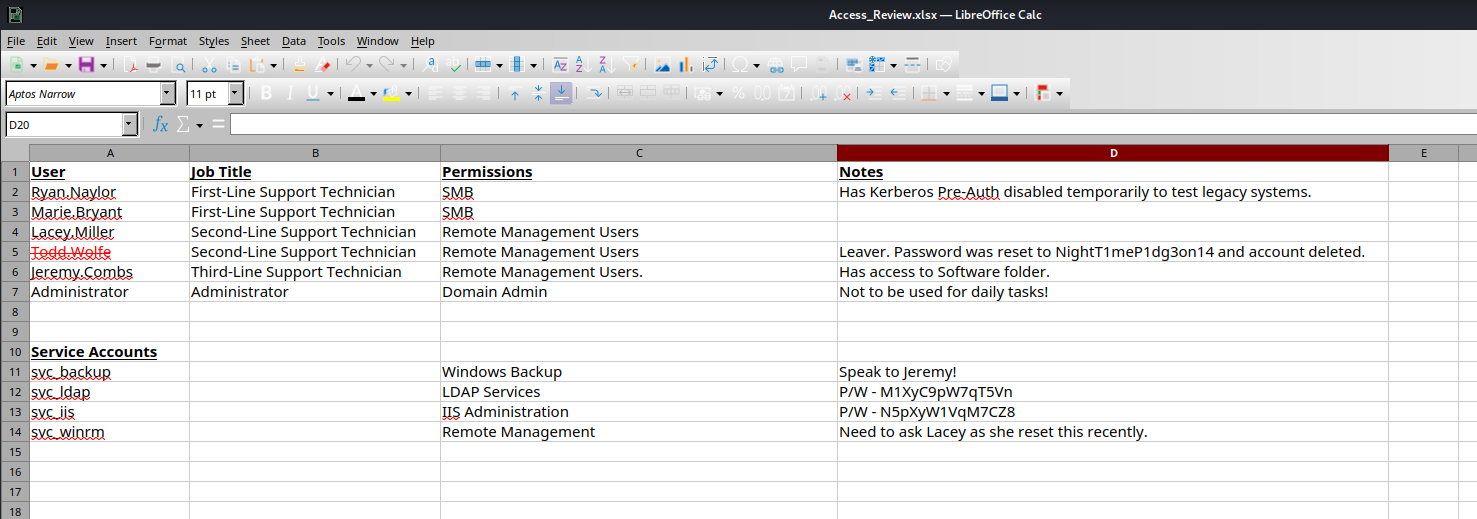Click the Clone Formatting paintbrush icon
This screenshot has height=519, width=1477.
click(x=299, y=65)
